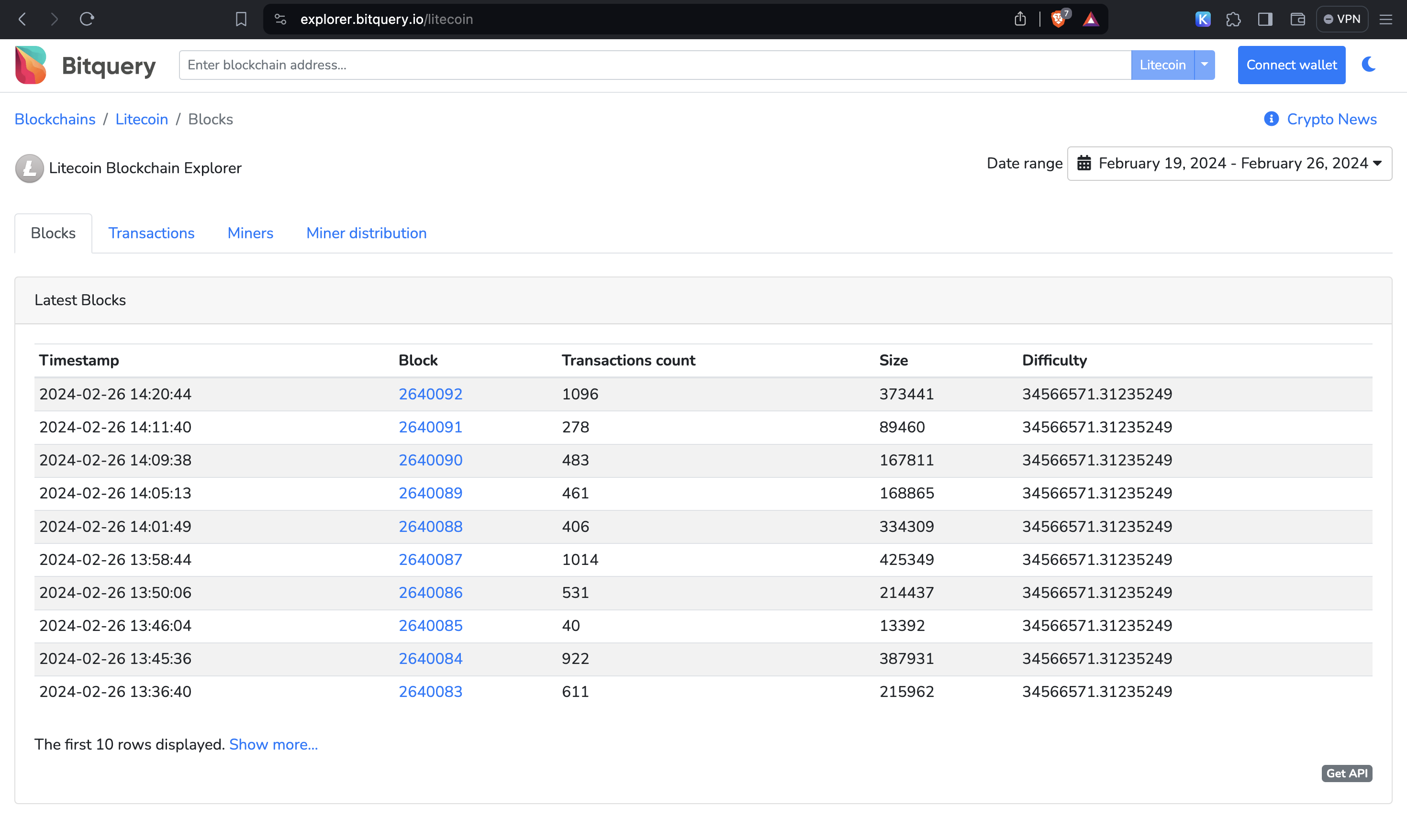This screenshot has height=840, width=1407.
Task: Click the calendar icon in date range
Action: pyautogui.click(x=1083, y=164)
